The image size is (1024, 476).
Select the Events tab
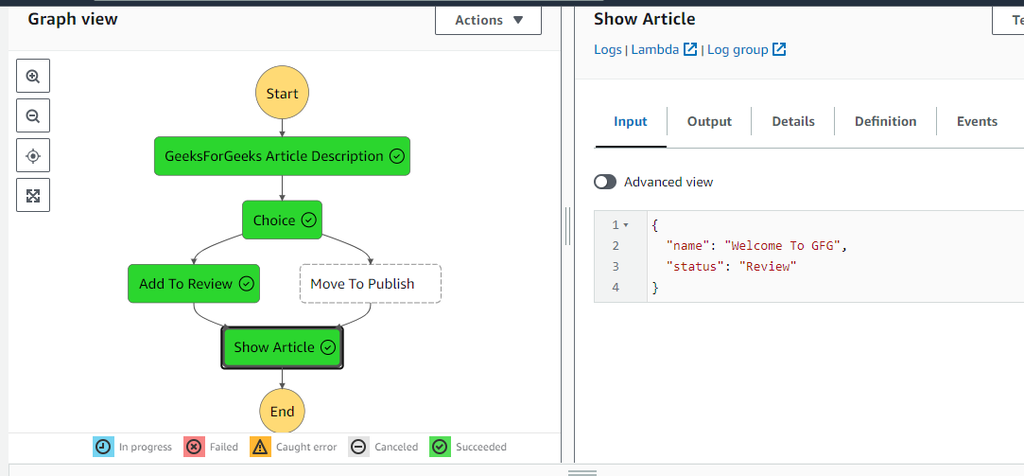coord(976,121)
